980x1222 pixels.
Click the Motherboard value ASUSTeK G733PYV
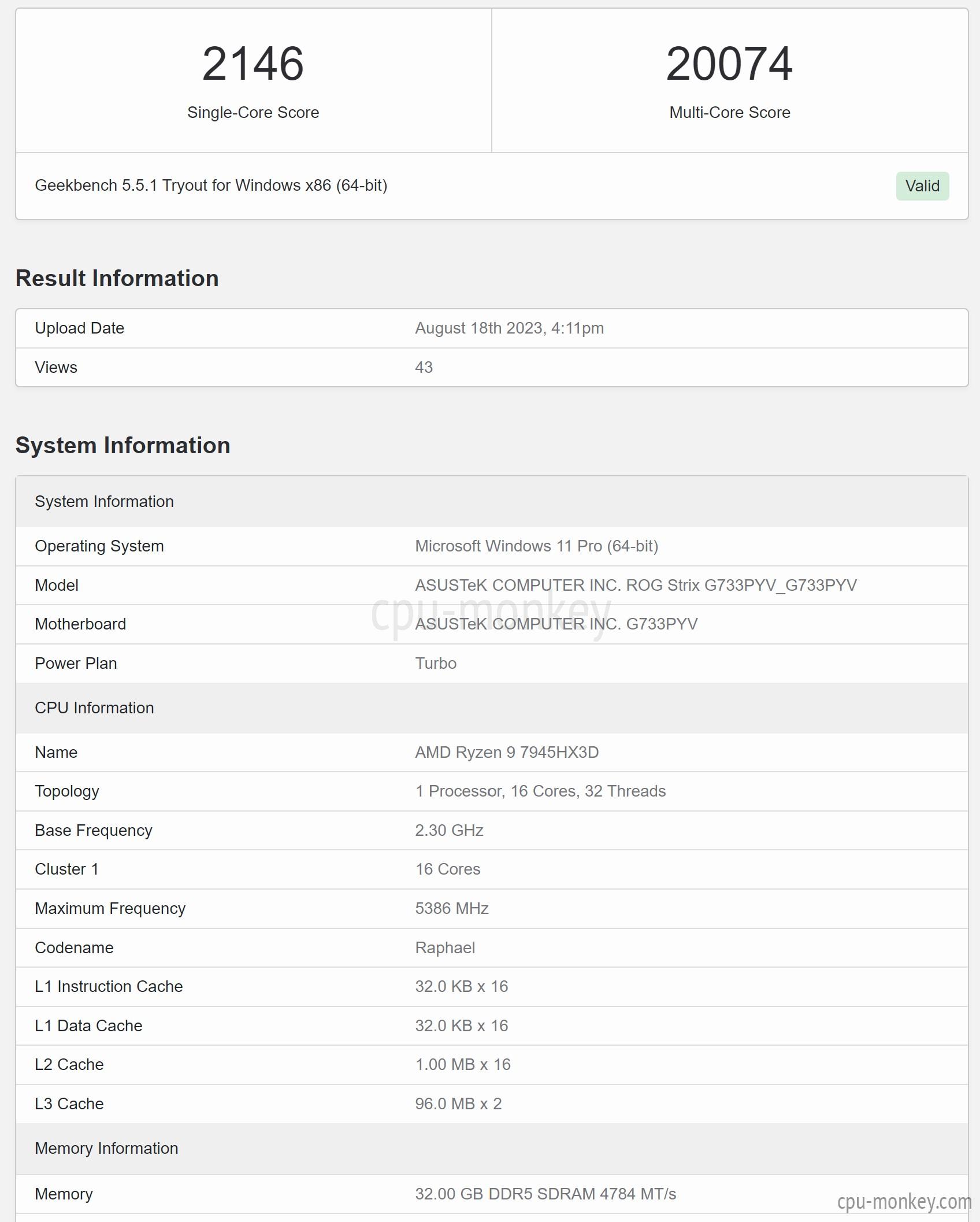(556, 624)
